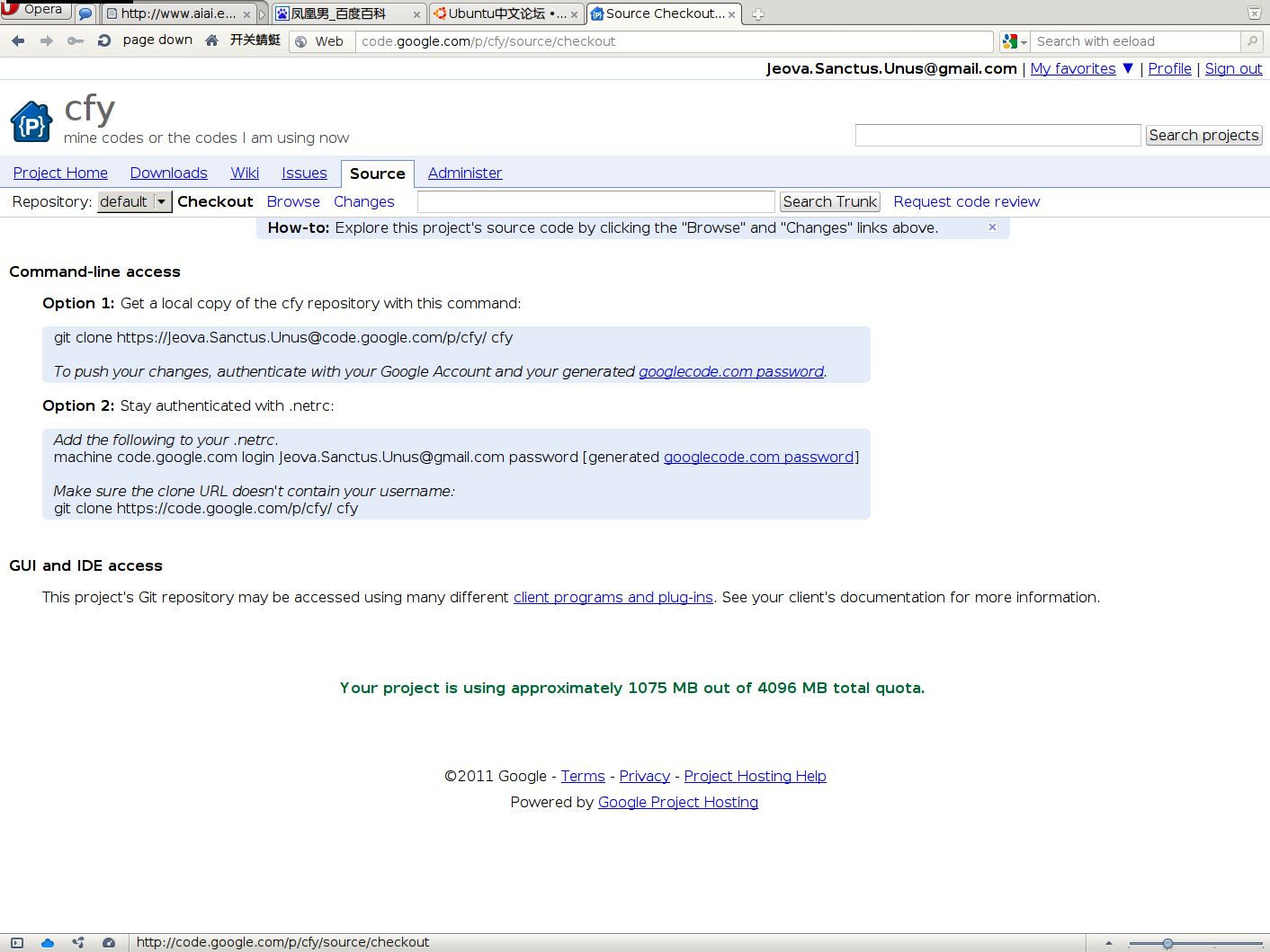The width and height of the screenshot is (1270, 952).
Task: Close the Source Checkout tab
Action: tap(732, 14)
